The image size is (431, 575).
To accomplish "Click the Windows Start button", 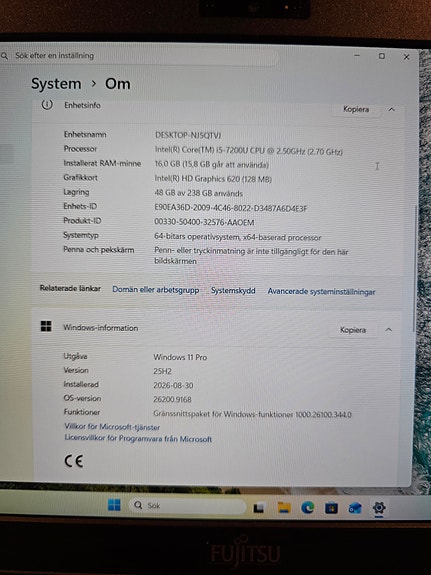I will point(114,505).
